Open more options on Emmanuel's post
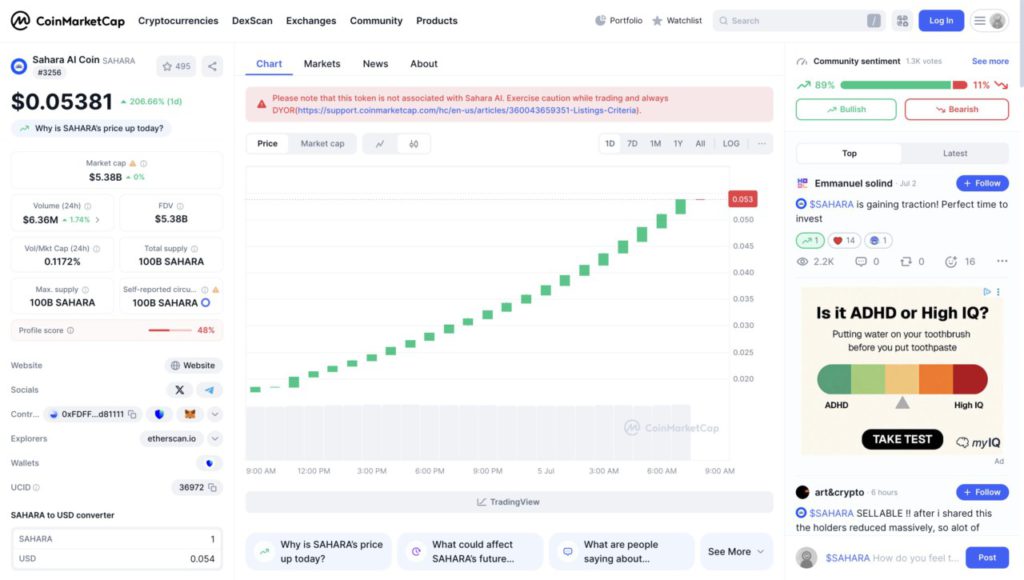Viewport: 1024px width, 580px height. pos(1002,261)
